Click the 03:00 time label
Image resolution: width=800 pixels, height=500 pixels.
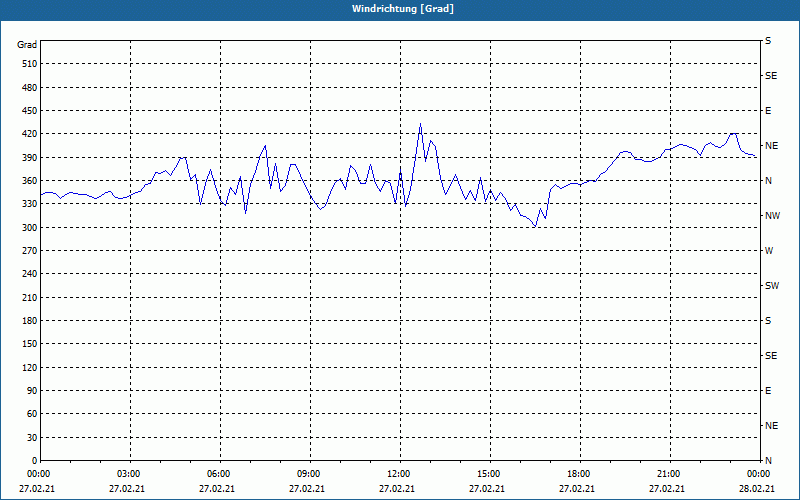coord(128,474)
